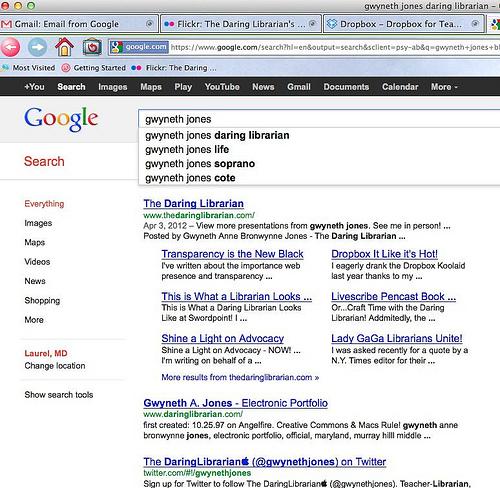This screenshot has width=500, height=488.
Task: Click the Google search text box
Action: click(x=319, y=119)
